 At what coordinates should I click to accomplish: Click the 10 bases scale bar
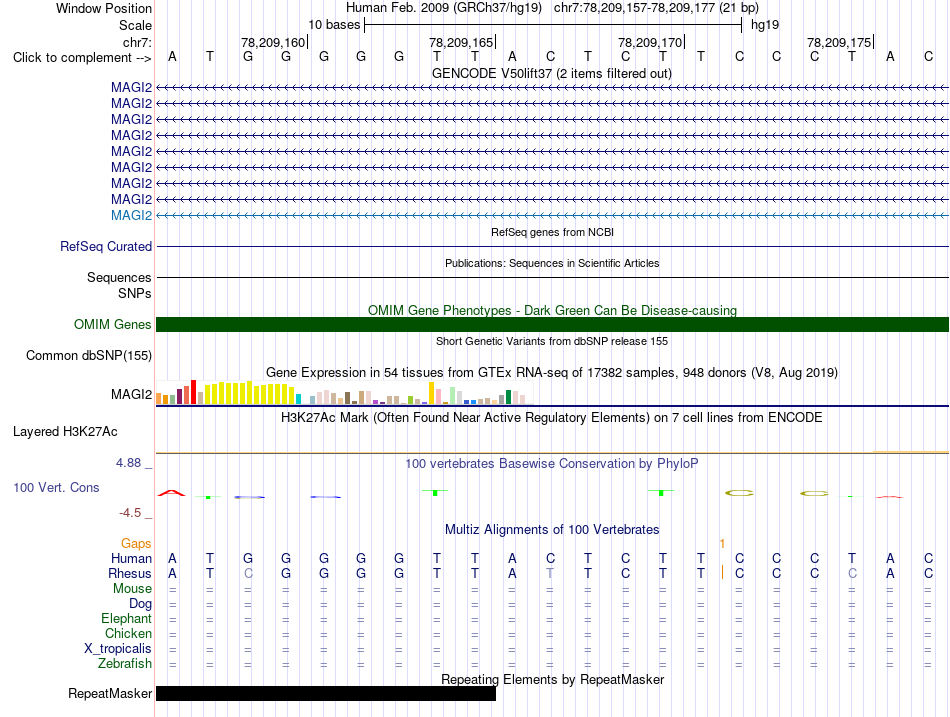553,25
